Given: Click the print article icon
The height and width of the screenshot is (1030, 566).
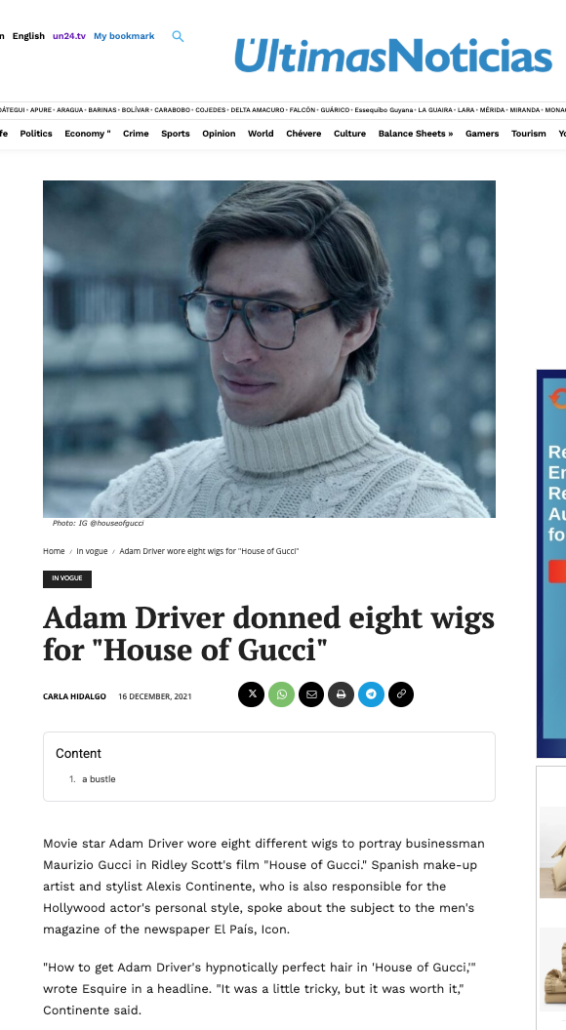Looking at the screenshot, I should coord(341,694).
